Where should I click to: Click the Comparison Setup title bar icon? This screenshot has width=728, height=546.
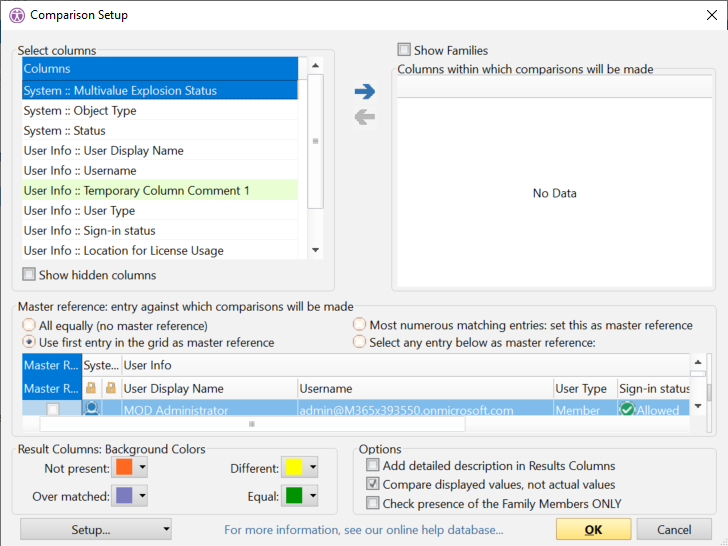coord(16,15)
